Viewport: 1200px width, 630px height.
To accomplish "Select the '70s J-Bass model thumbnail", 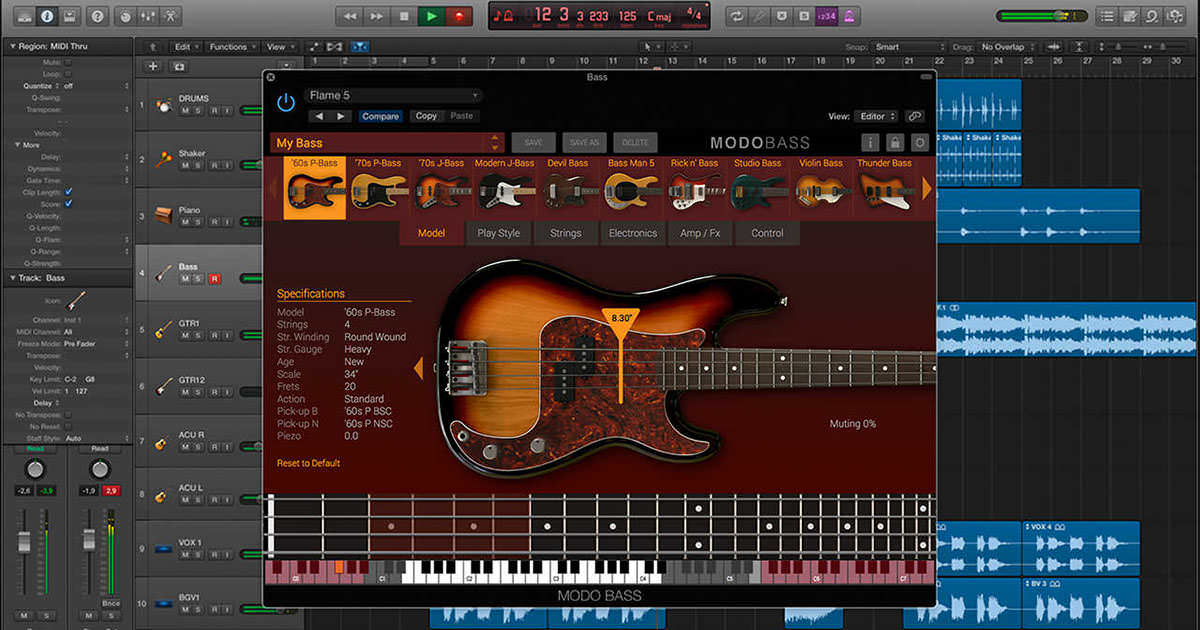I will 441,187.
